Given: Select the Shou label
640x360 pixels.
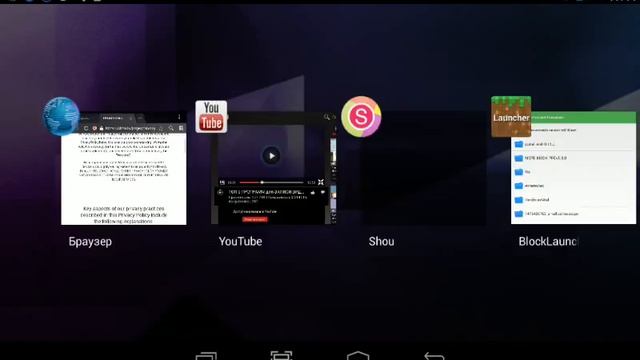Looking at the screenshot, I should point(382,242).
